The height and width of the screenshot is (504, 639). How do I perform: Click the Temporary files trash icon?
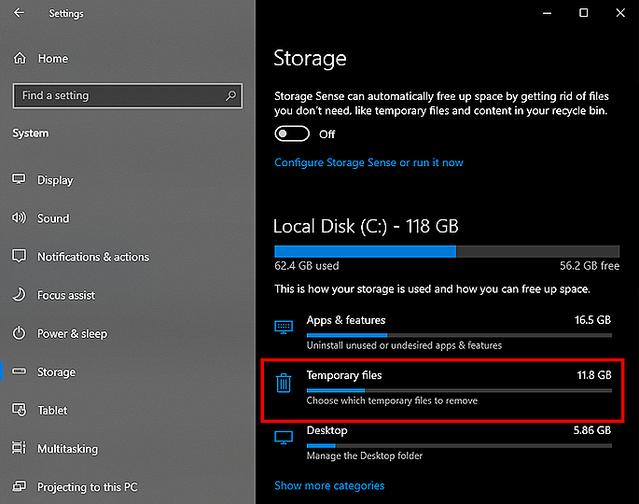[283, 383]
